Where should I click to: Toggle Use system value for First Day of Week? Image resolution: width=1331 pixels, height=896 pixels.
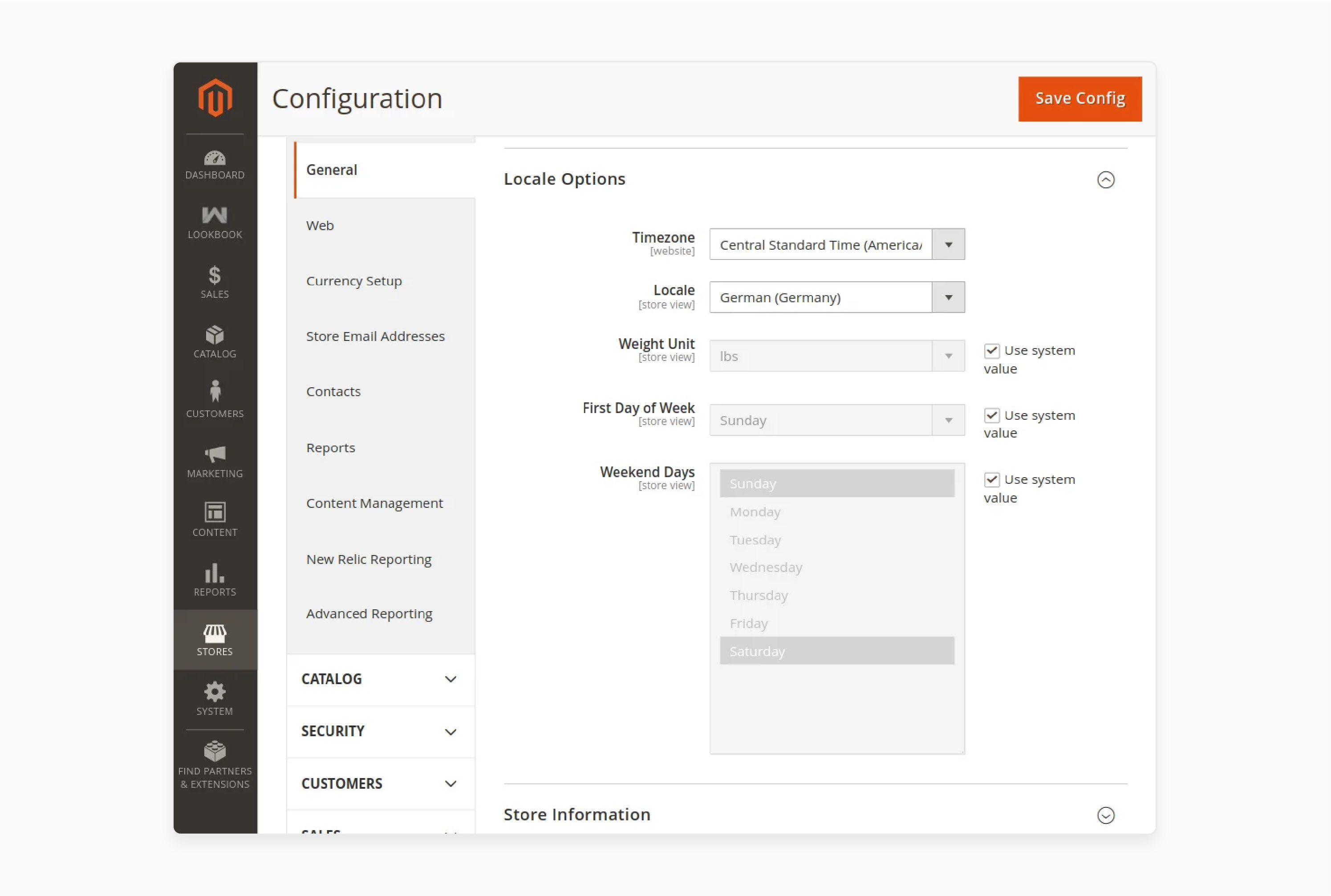click(991, 414)
